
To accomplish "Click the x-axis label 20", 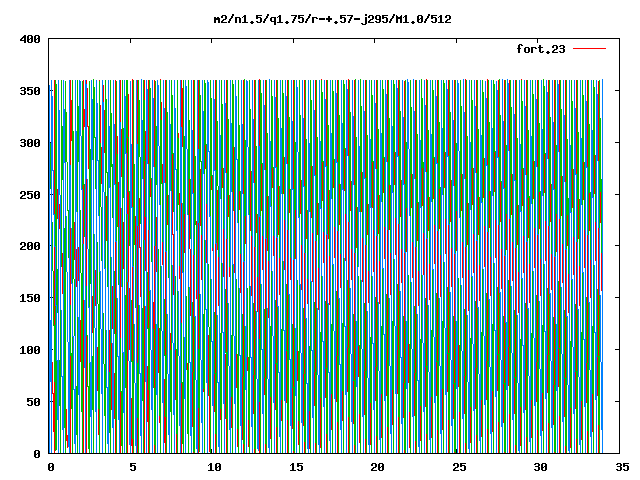I will click(377, 467).
